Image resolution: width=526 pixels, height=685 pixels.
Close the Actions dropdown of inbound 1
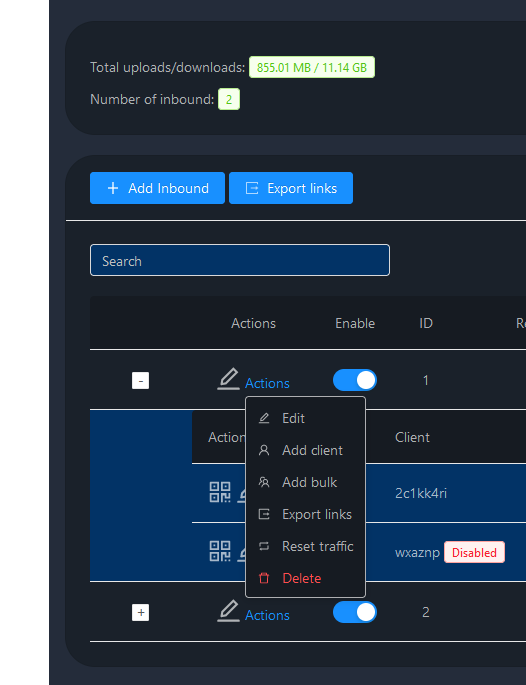pyautogui.click(x=267, y=383)
